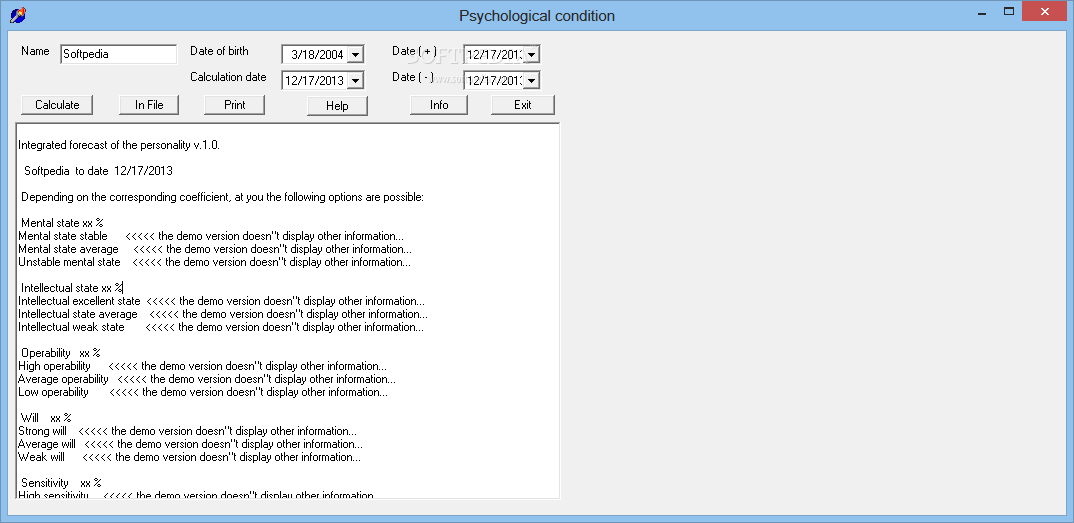Click the 'Depending on the corresponding coefficient' line
Viewport: 1074px width, 523px height.
223,197
